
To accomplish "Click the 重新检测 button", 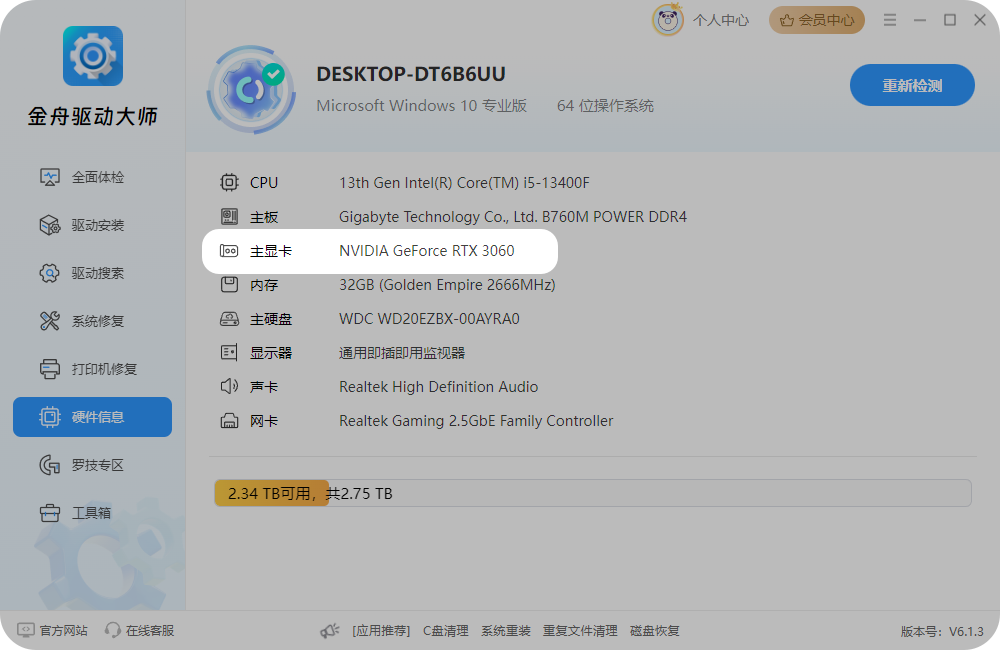I will click(912, 85).
